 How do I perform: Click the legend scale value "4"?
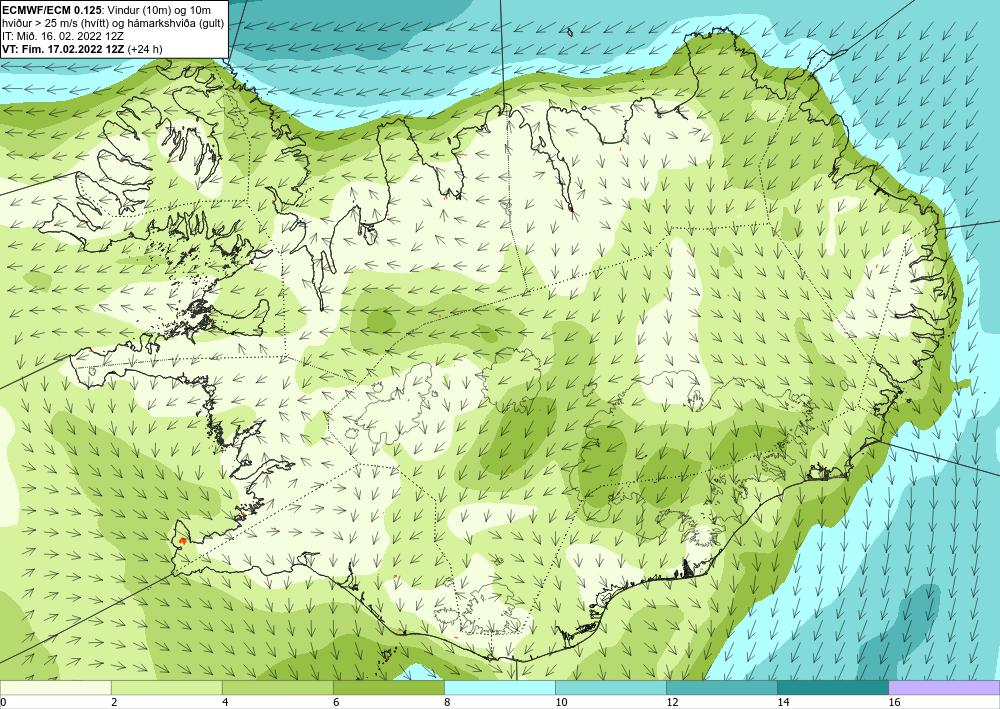click(x=225, y=702)
